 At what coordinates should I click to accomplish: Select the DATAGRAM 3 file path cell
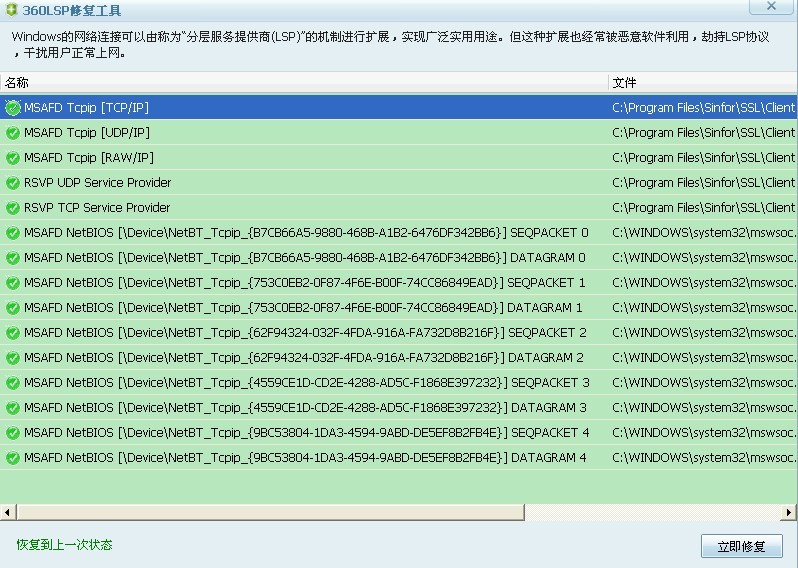(x=702, y=408)
